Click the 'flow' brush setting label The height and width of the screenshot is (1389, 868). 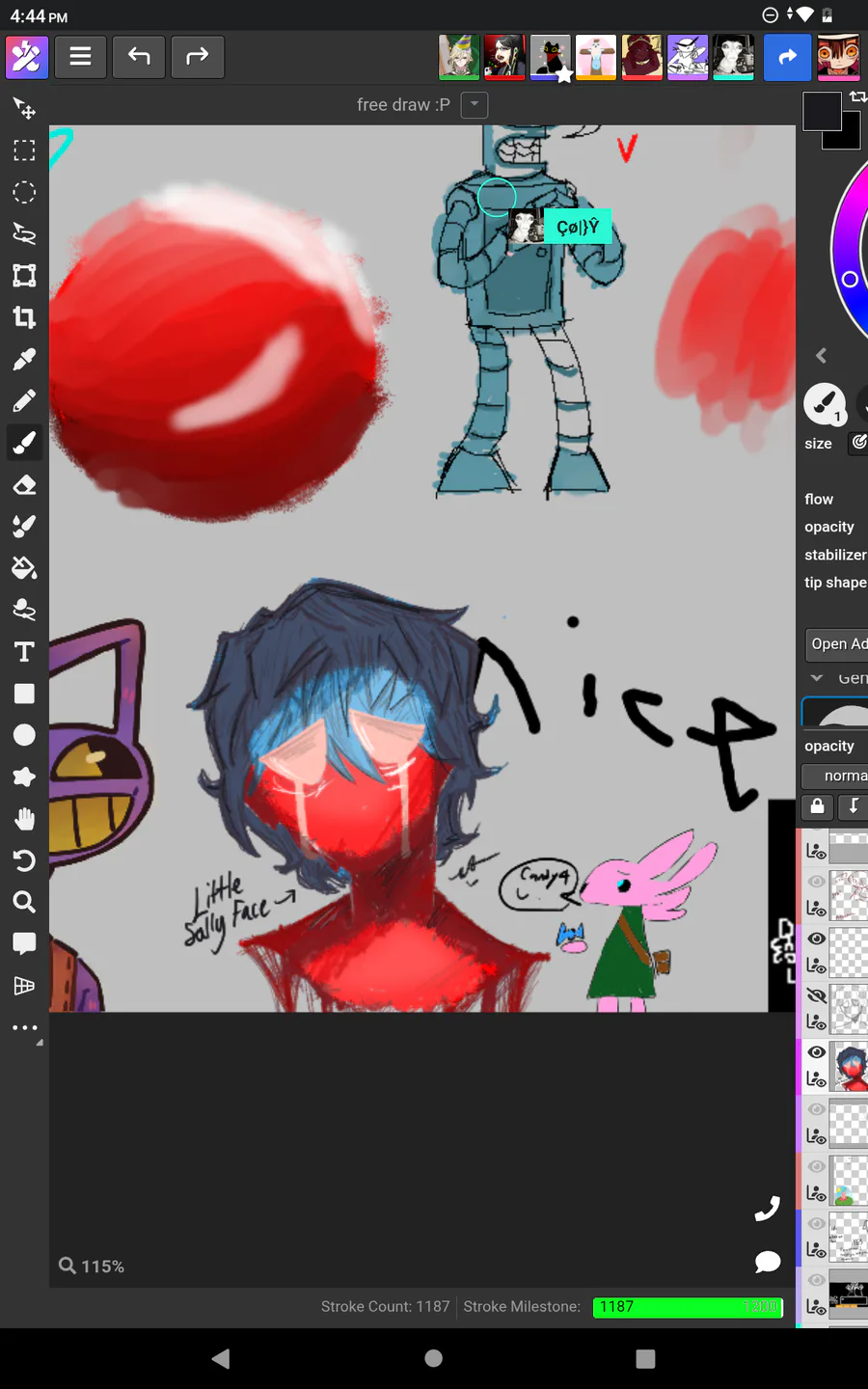click(819, 499)
